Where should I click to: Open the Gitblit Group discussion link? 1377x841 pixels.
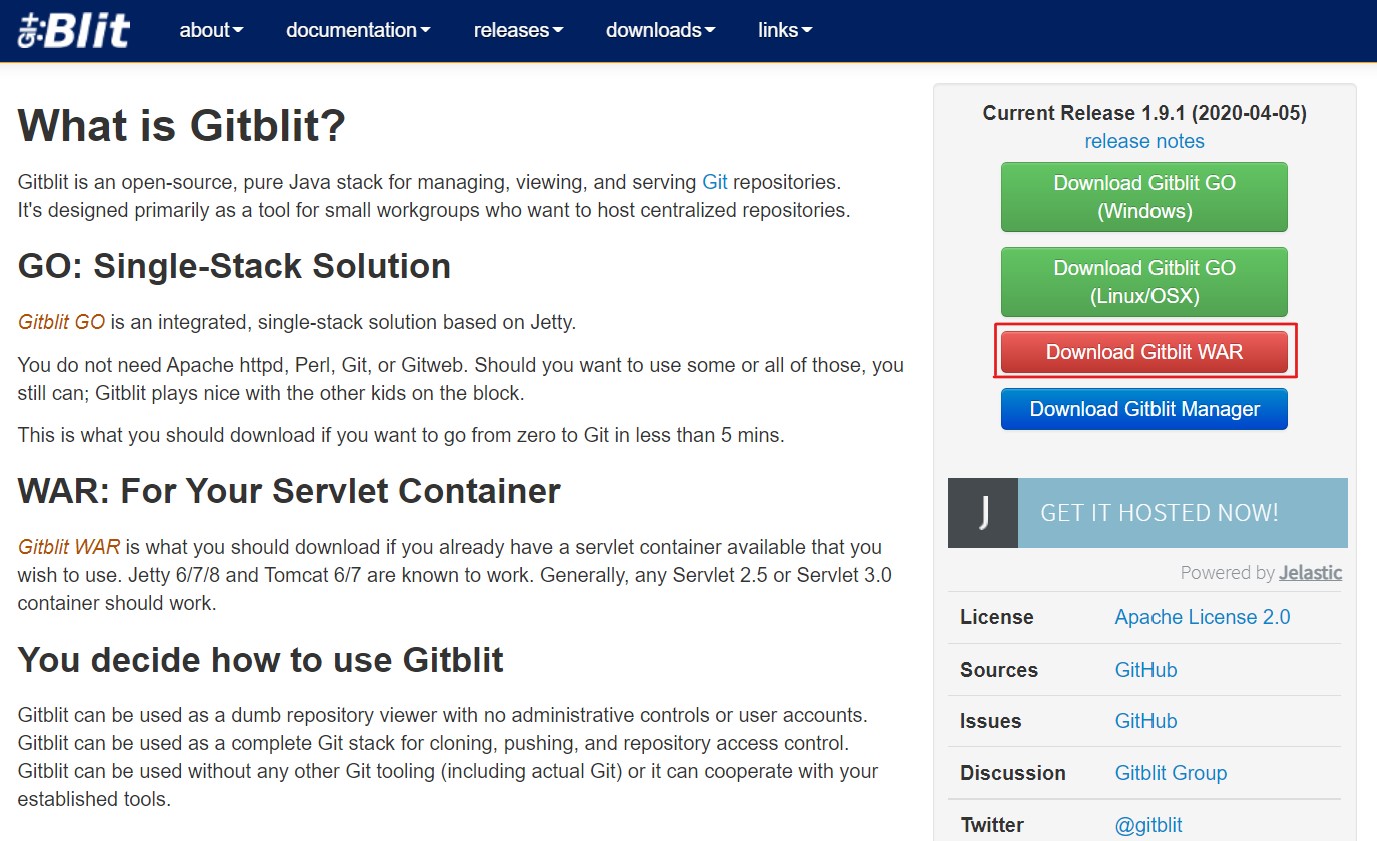[x=1171, y=773]
